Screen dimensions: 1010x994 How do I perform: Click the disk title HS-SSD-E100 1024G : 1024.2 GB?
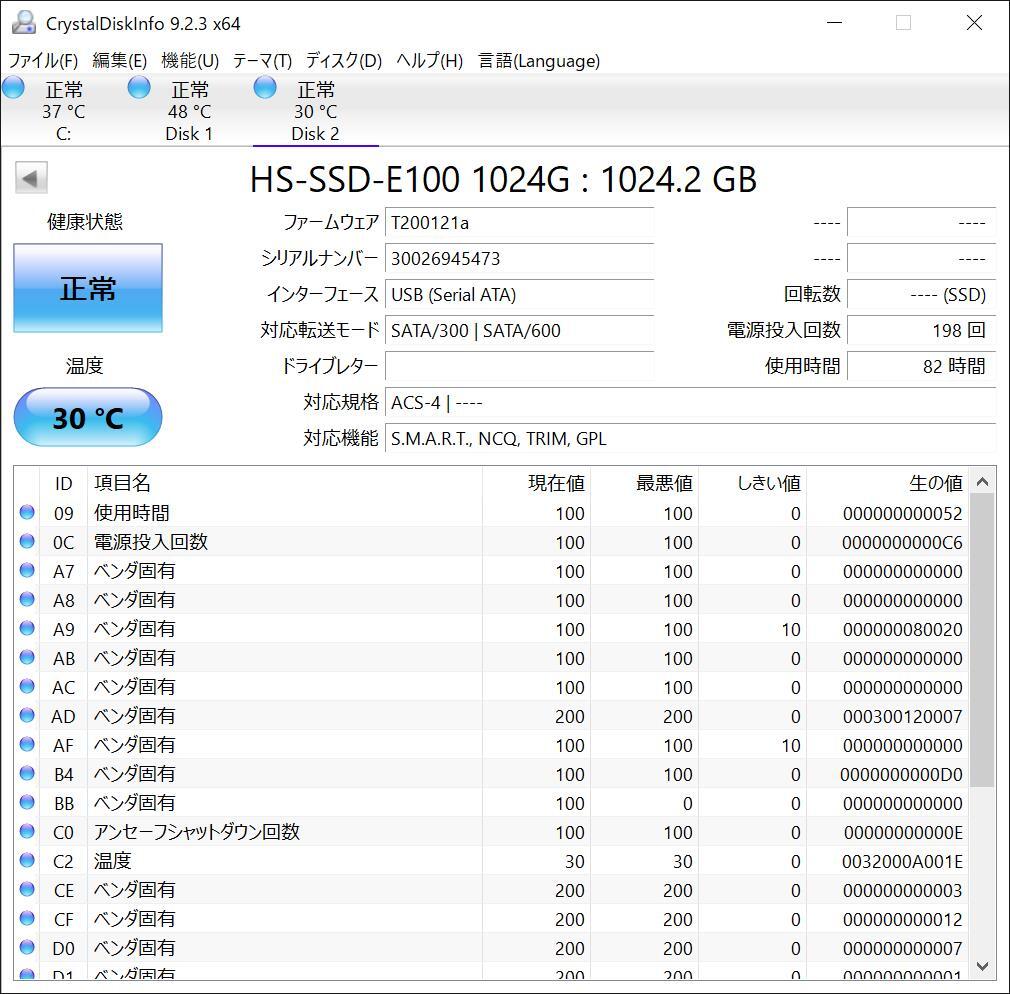[x=503, y=179]
